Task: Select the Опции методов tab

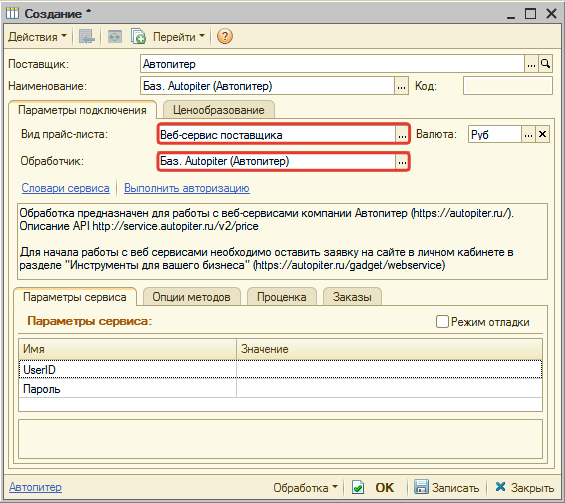Action: pyautogui.click(x=191, y=297)
